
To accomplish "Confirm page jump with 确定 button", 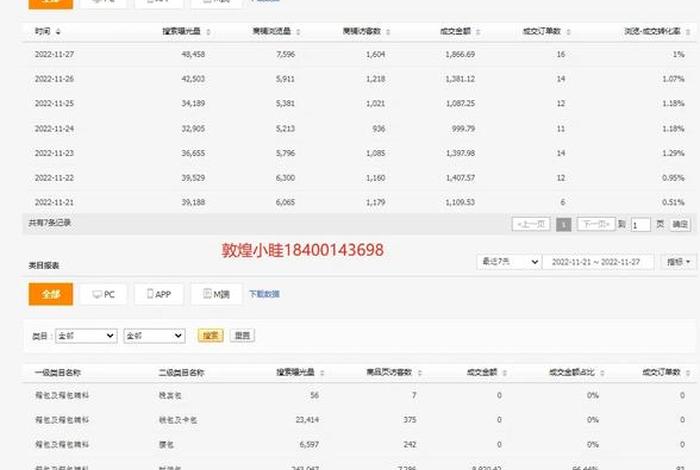I will 680,225.
